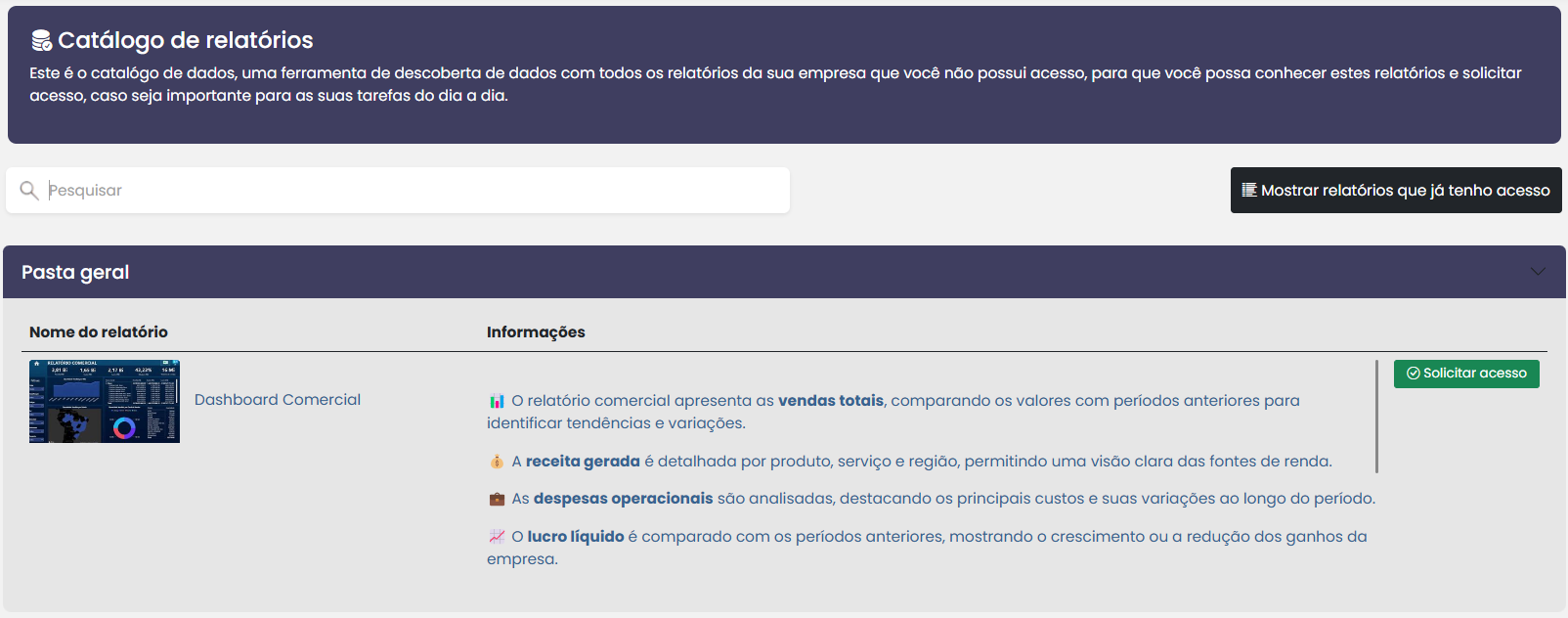Click the bold lucro líquido text

[575, 537]
